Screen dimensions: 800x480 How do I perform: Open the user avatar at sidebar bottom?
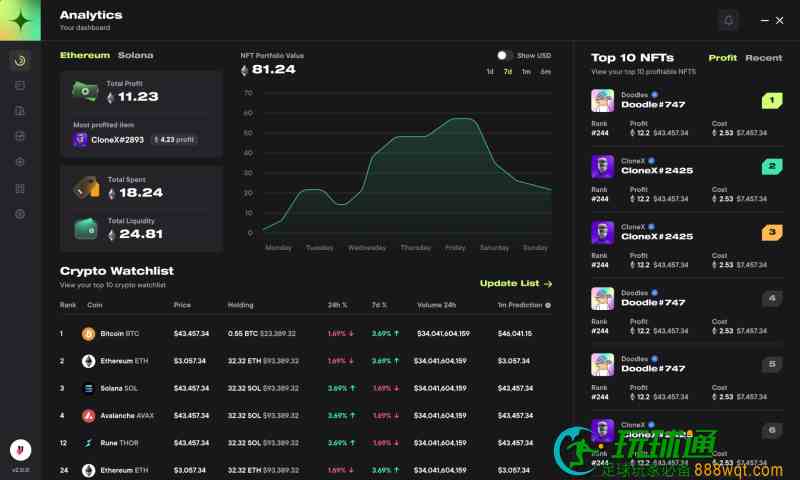pyautogui.click(x=20, y=450)
